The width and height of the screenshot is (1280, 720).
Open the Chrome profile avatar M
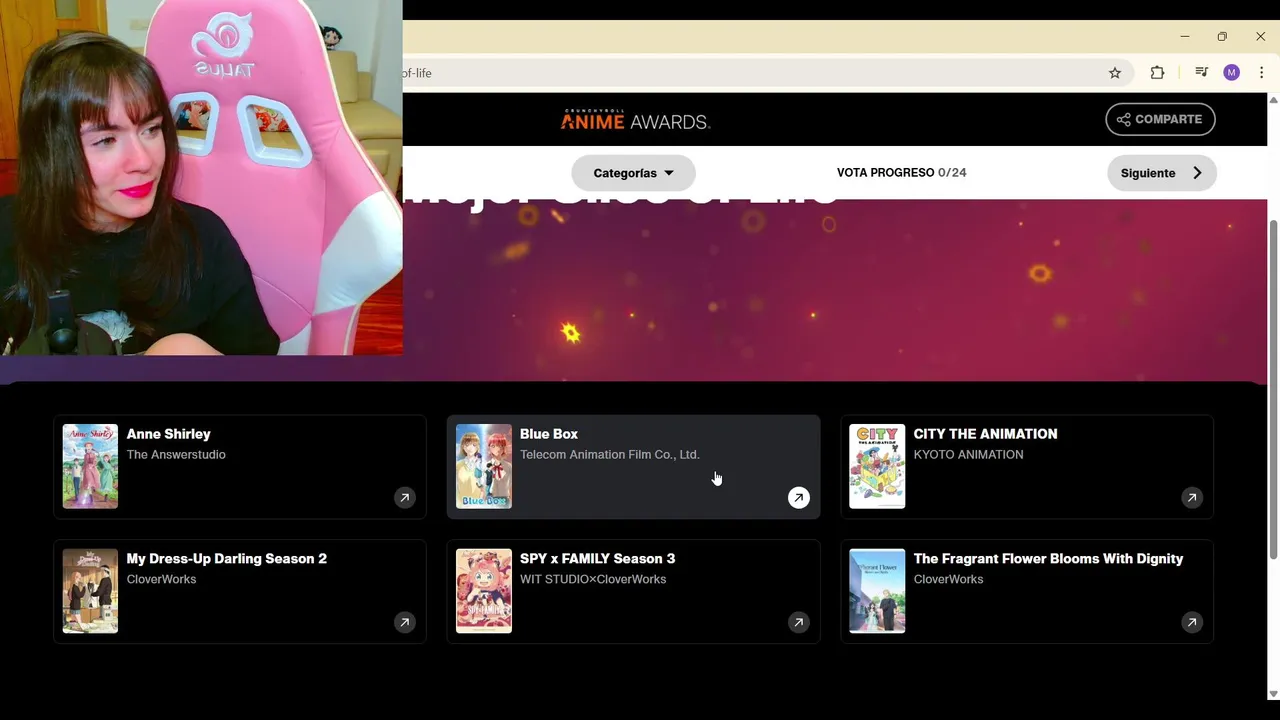click(1231, 73)
